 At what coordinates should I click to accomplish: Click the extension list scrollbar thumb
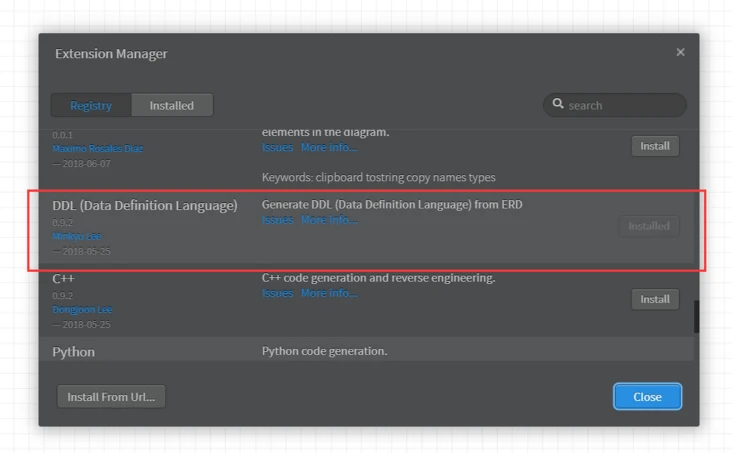(696, 317)
